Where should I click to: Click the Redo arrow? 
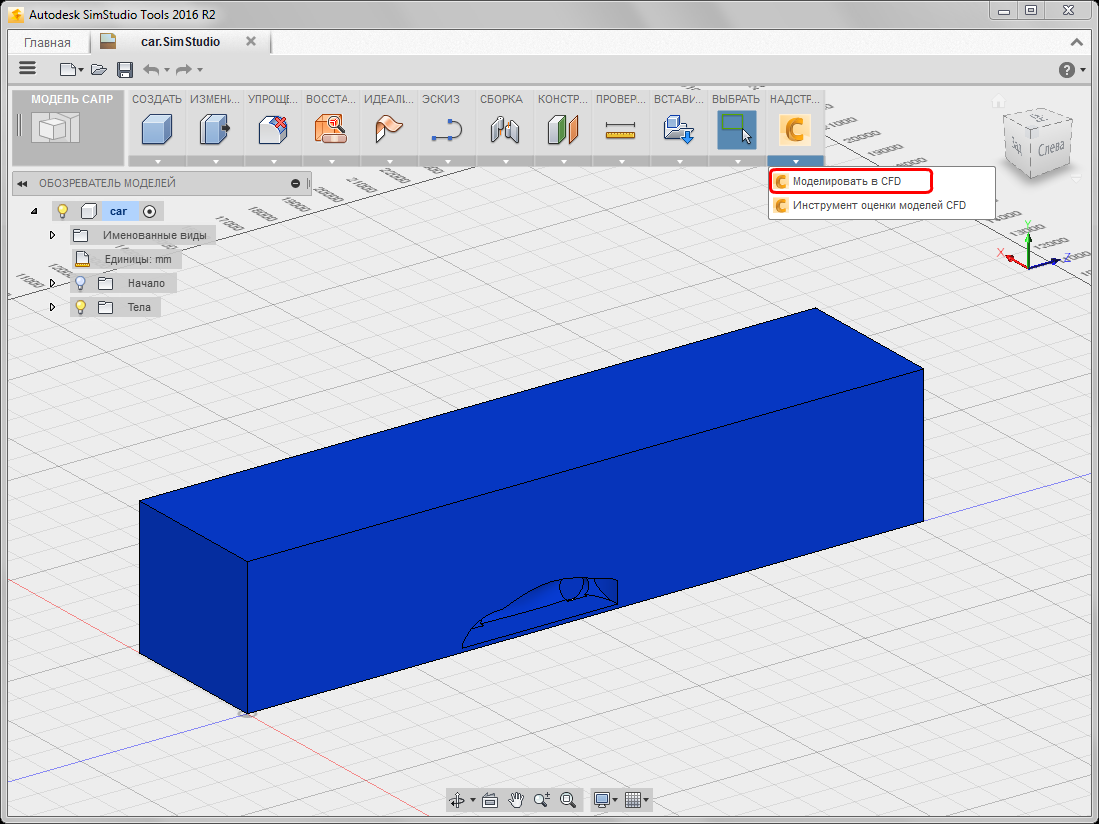tap(184, 69)
